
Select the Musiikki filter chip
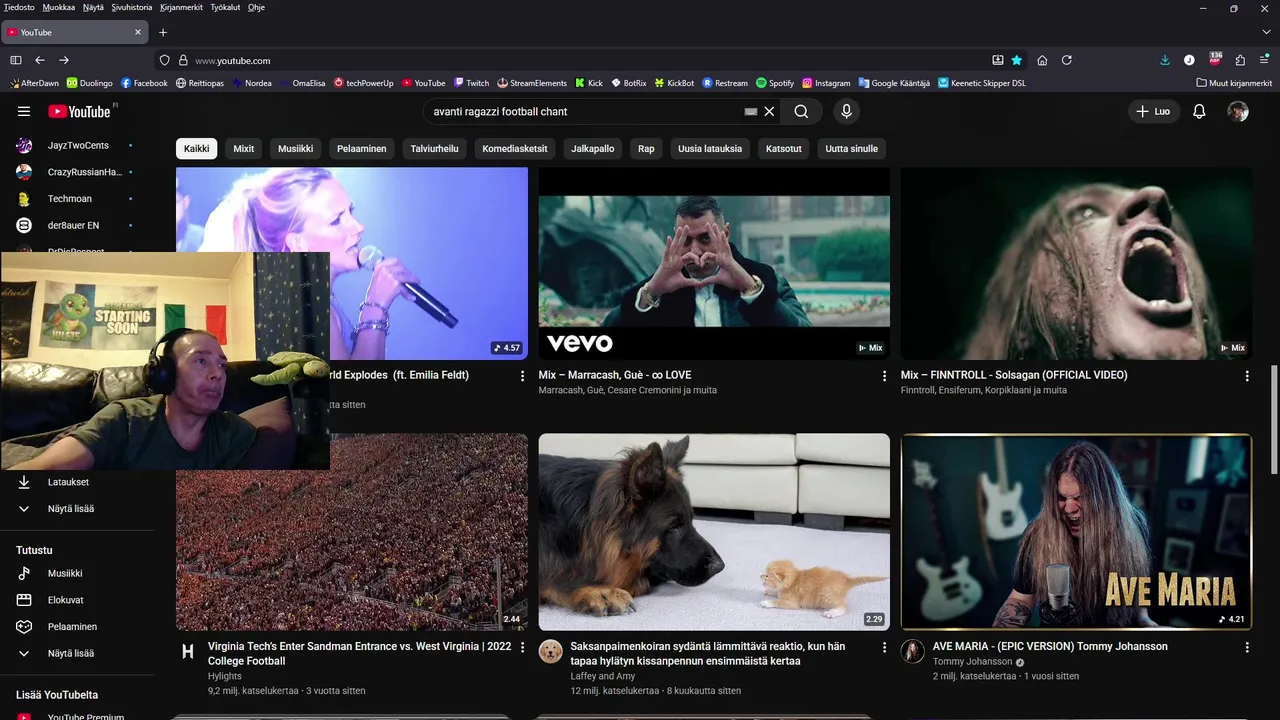click(x=296, y=149)
